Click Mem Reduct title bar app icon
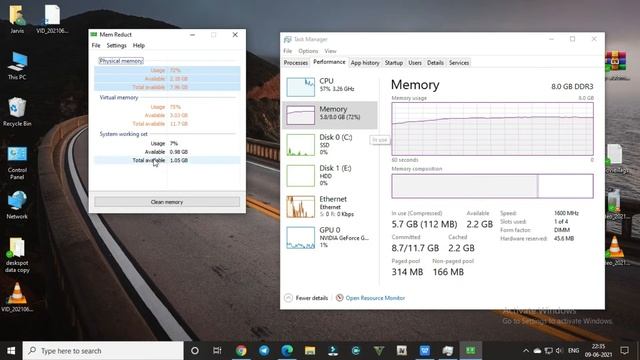The width and height of the screenshot is (640, 360). tap(94, 35)
